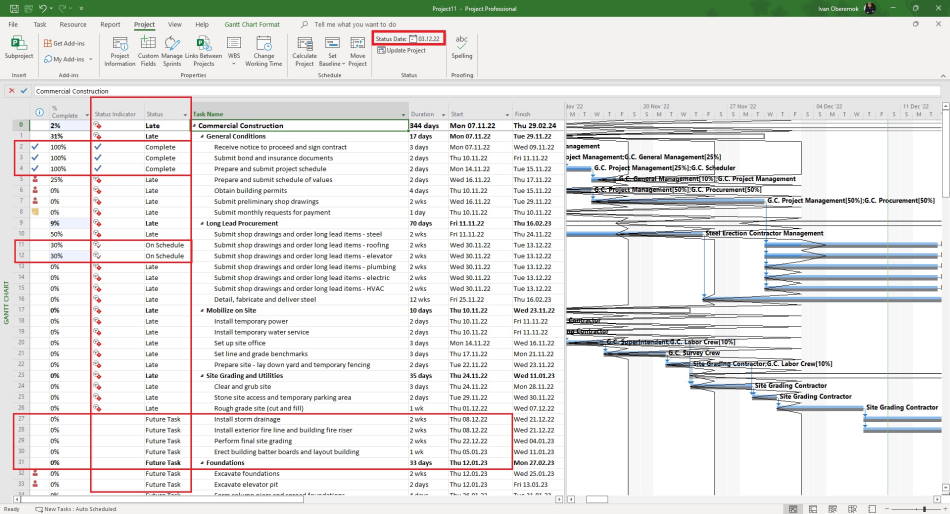Collapse the ribbon with arrow
950x514 pixels.
coord(943,76)
